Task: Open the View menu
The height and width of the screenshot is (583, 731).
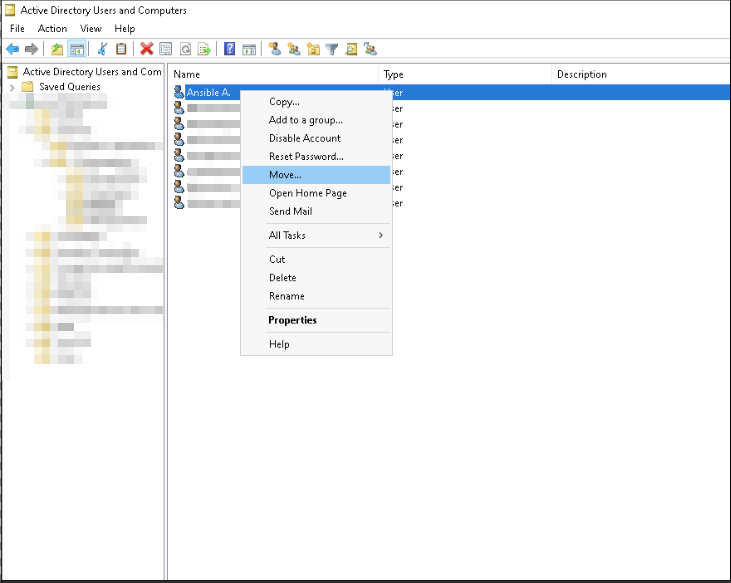Action: pos(91,29)
